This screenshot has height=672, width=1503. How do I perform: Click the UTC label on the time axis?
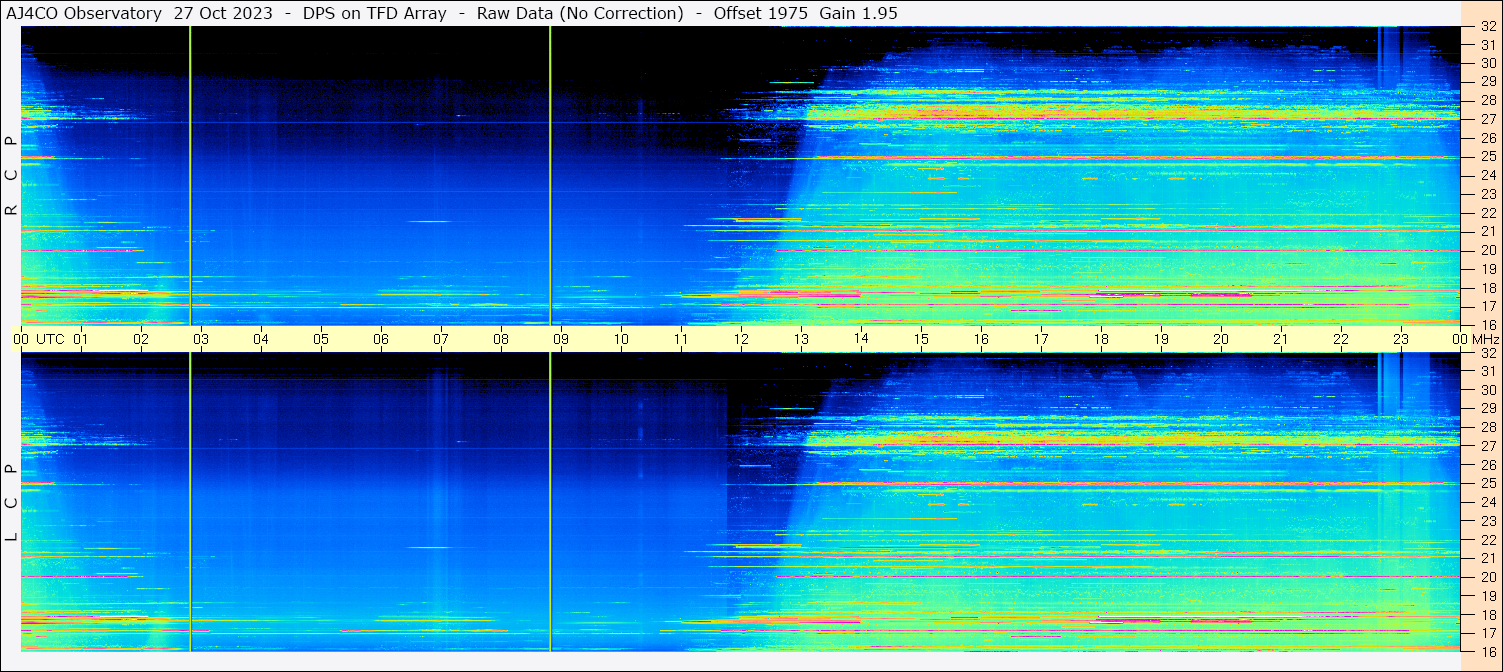click(51, 339)
